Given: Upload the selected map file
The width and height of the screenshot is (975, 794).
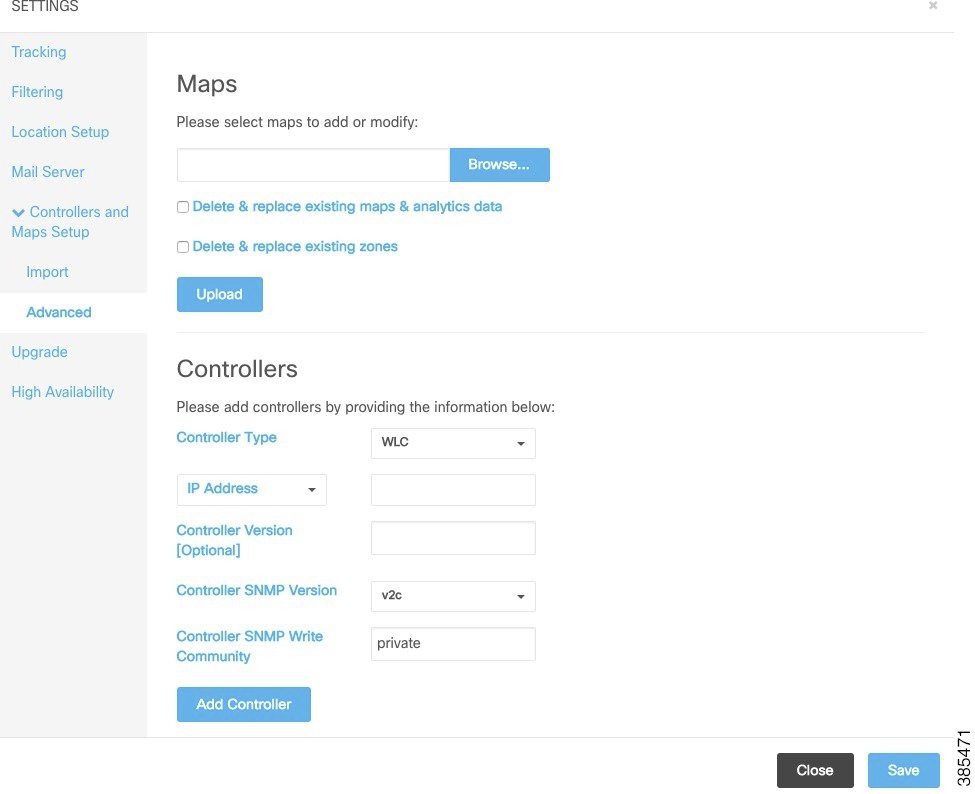Looking at the screenshot, I should pos(219,294).
